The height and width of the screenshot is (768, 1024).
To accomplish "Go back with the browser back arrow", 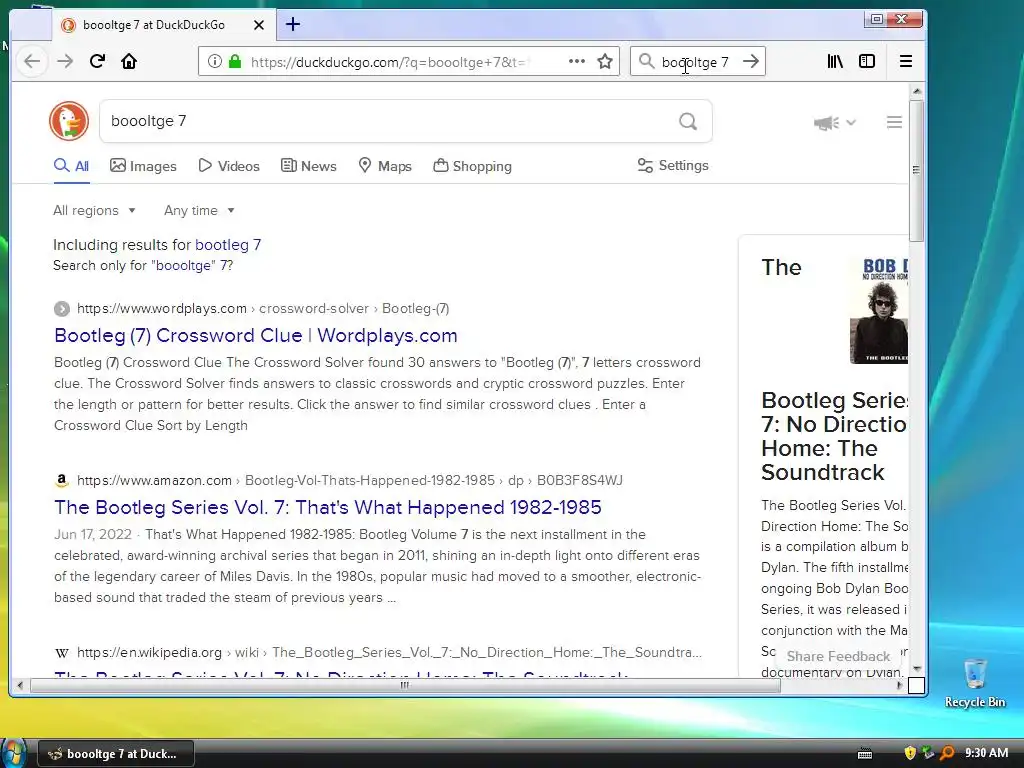I will click(x=31, y=61).
